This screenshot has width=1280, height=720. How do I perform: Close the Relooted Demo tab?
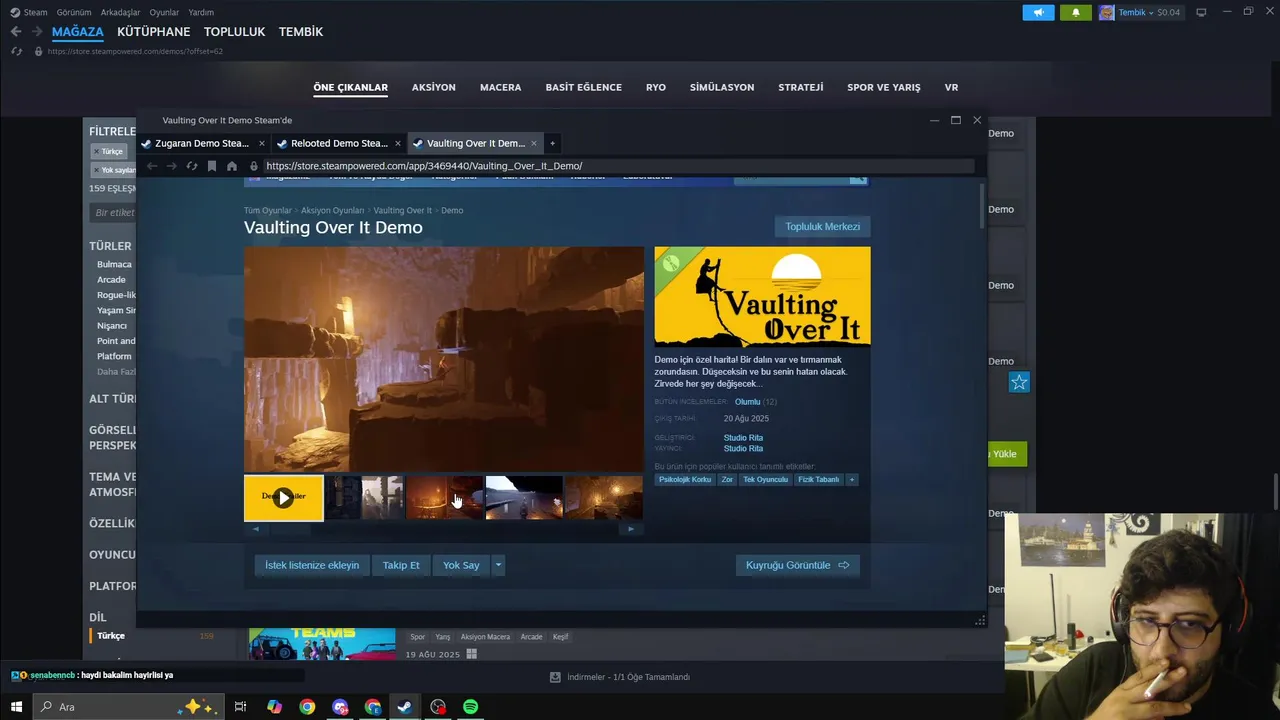click(398, 143)
